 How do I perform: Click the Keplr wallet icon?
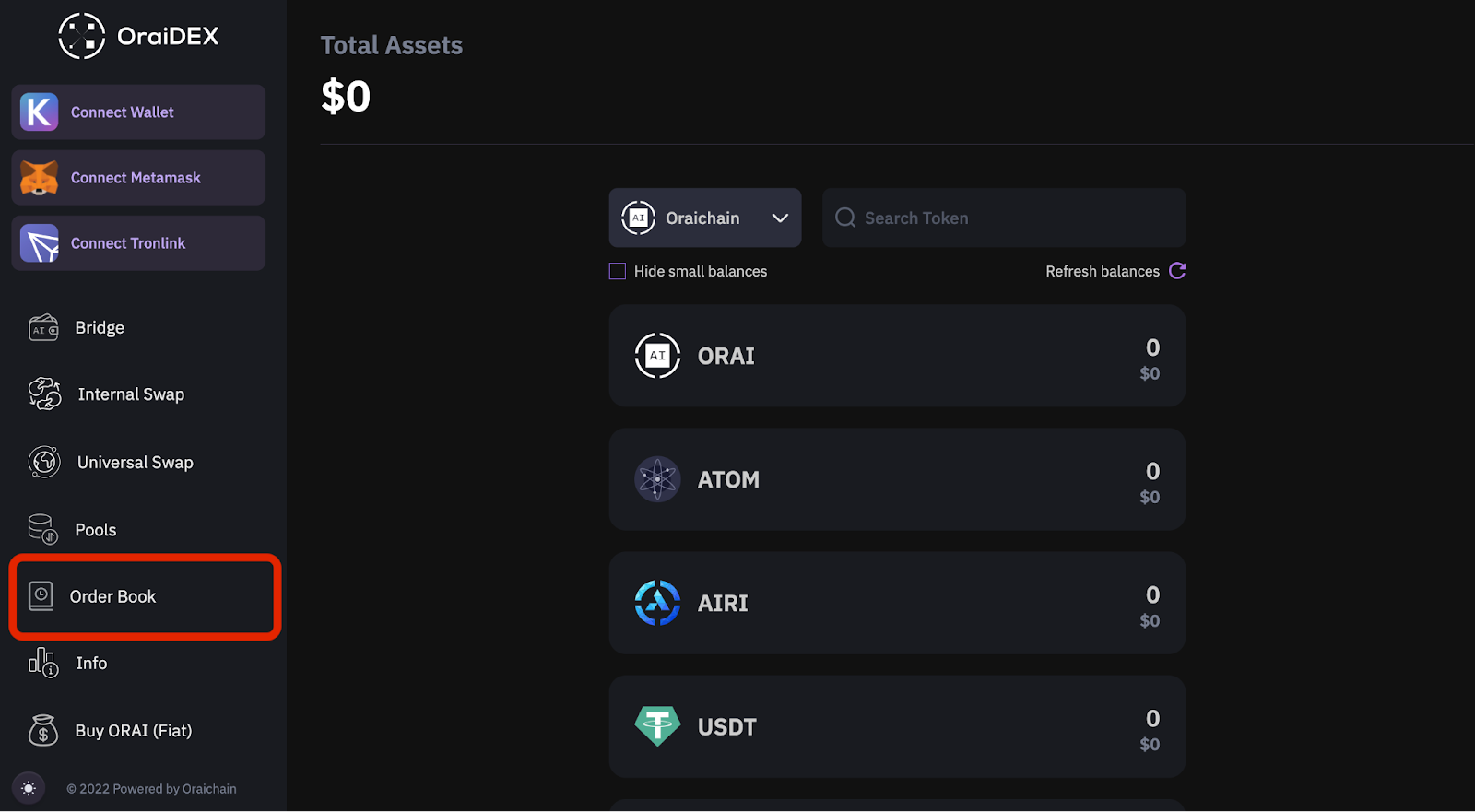[x=40, y=112]
